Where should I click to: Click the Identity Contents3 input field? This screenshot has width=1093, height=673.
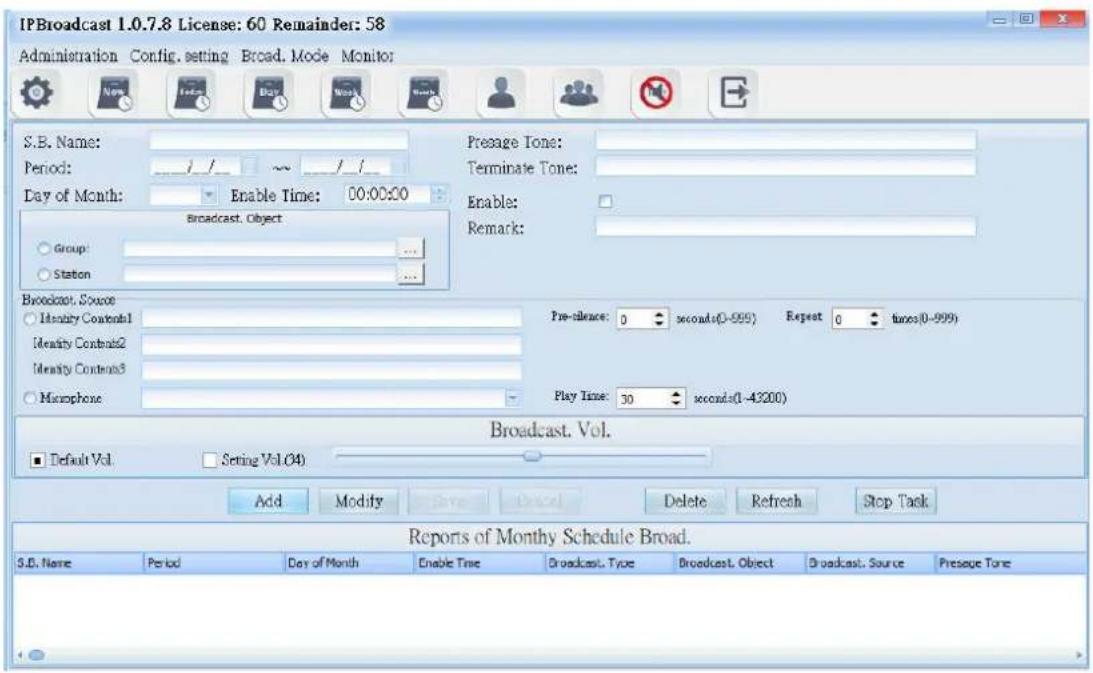331,370
